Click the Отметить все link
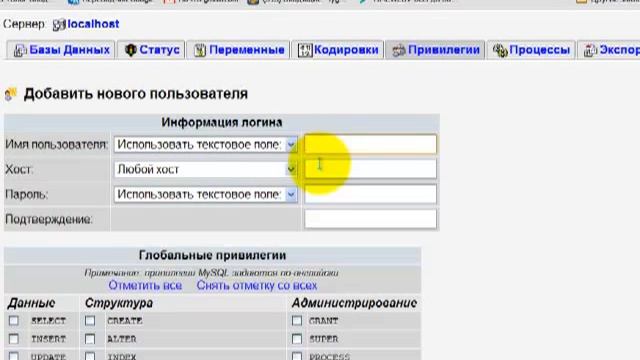 pyautogui.click(x=145, y=285)
